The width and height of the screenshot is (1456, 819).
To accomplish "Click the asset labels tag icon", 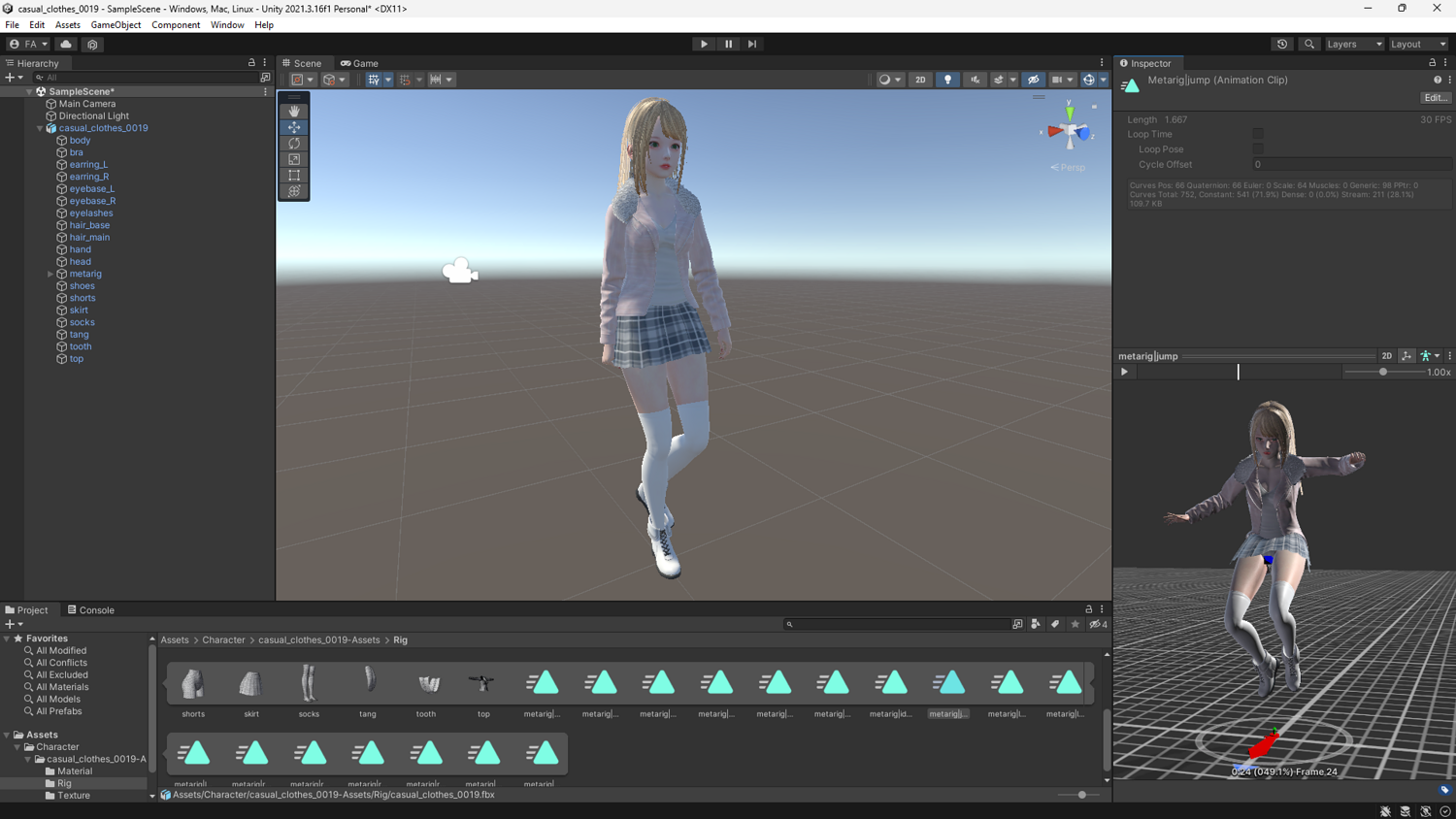I will 1444,790.
